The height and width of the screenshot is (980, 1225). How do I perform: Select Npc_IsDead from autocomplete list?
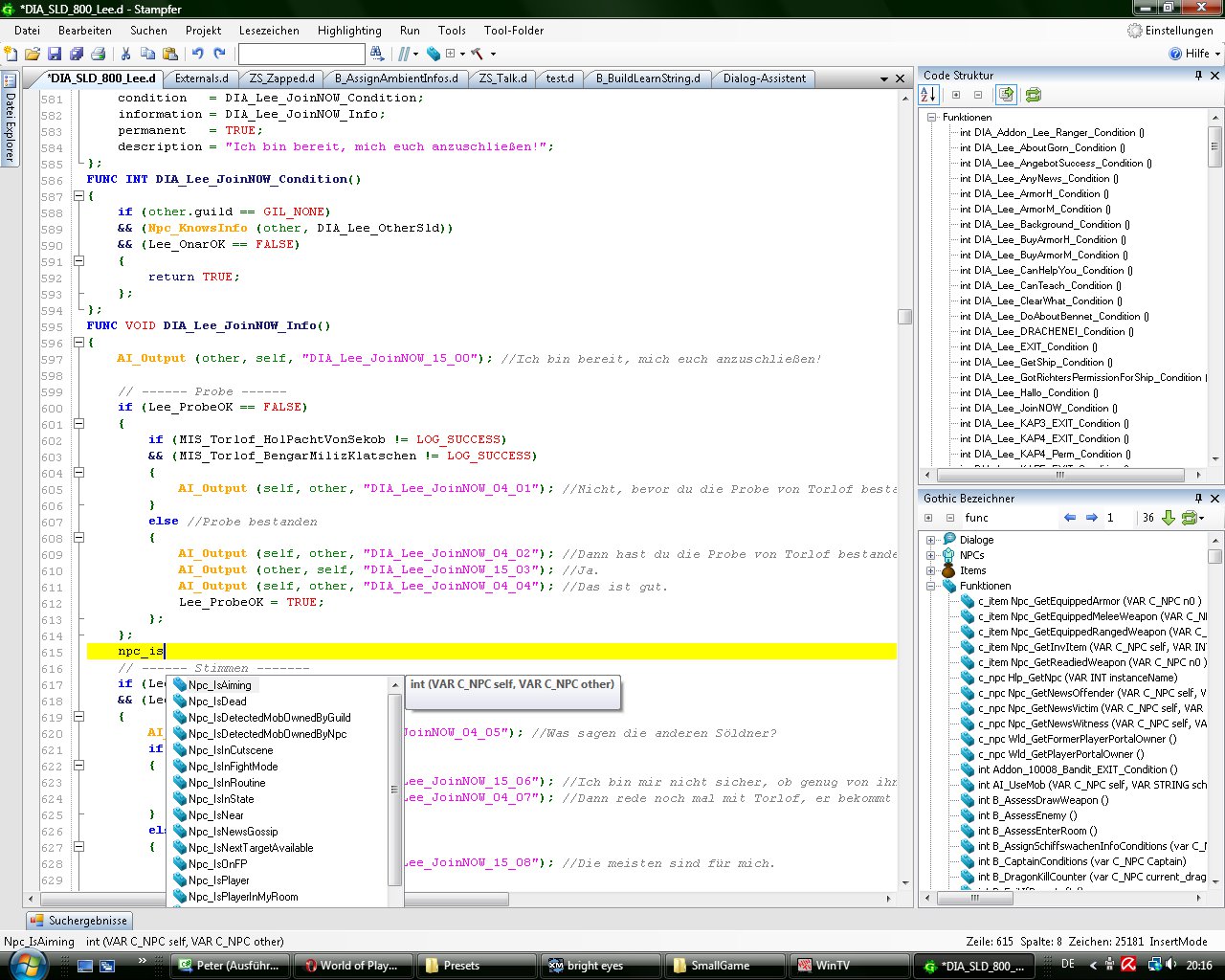217,702
